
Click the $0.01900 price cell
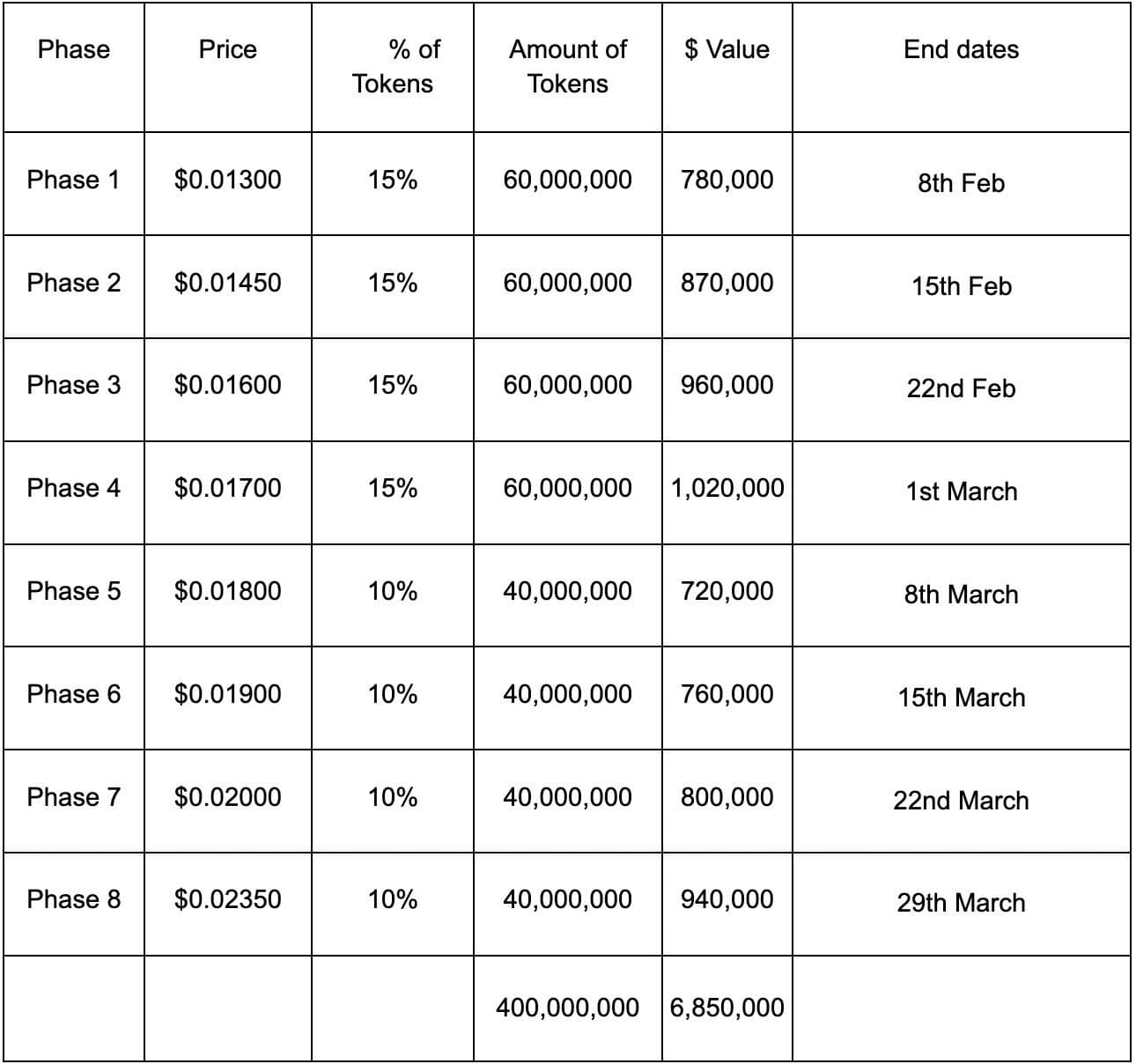[x=227, y=694]
